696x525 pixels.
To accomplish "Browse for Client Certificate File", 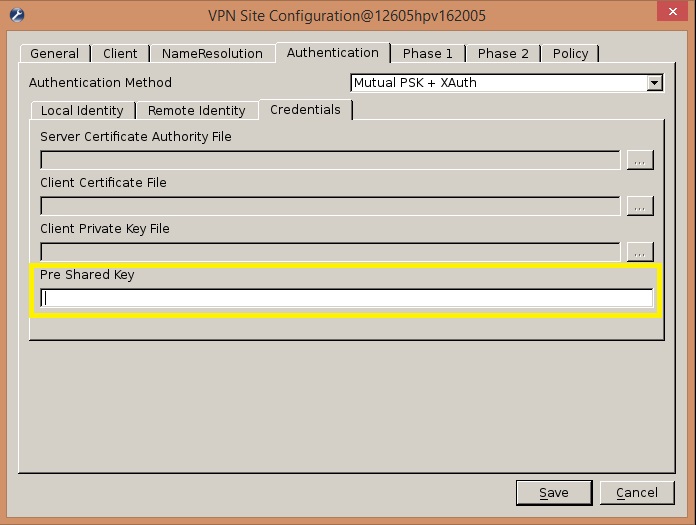I will [640, 206].
